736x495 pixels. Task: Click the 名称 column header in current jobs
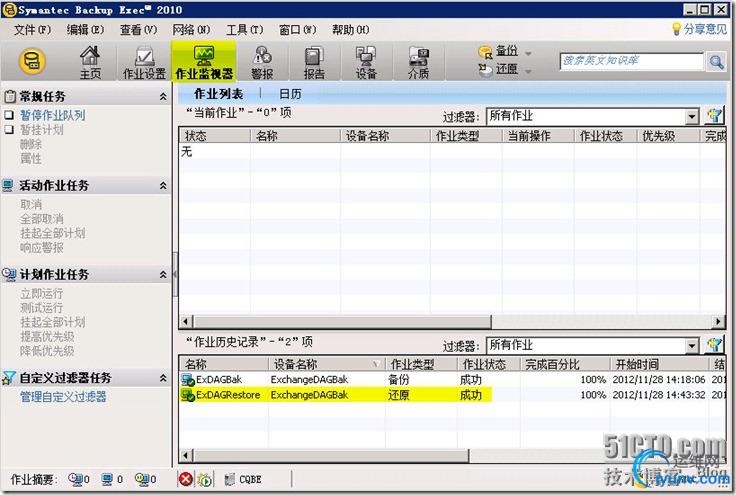coord(296,136)
